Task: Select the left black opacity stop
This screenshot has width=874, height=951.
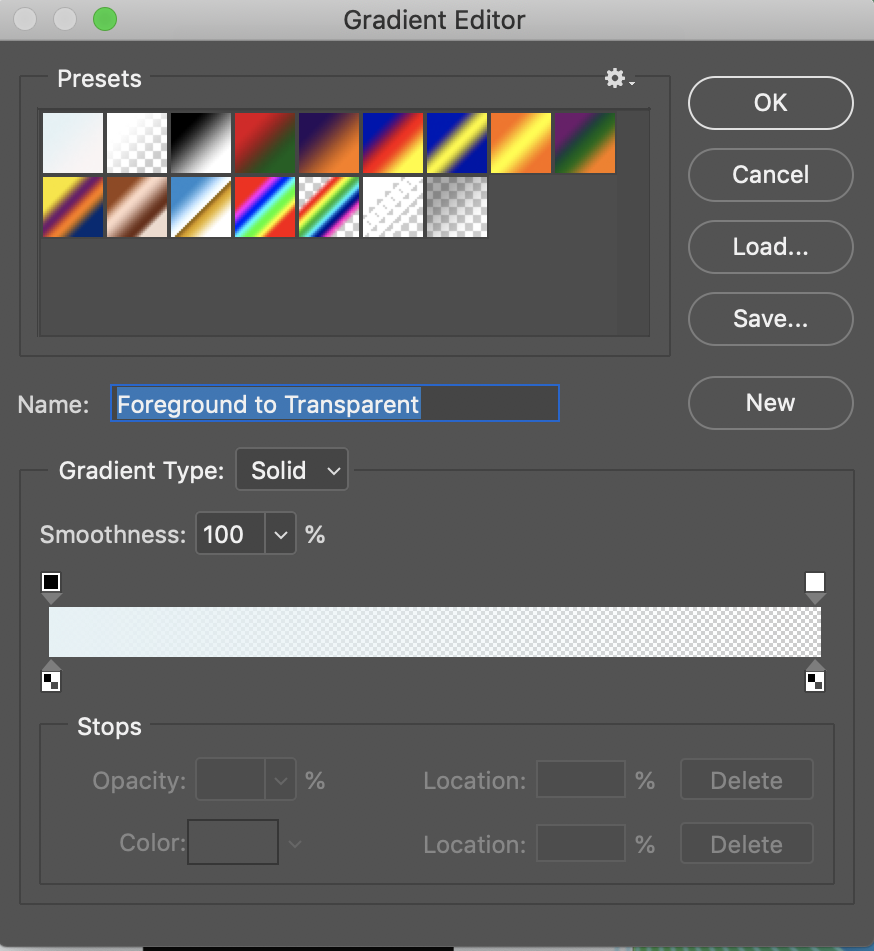Action: pyautogui.click(x=52, y=583)
